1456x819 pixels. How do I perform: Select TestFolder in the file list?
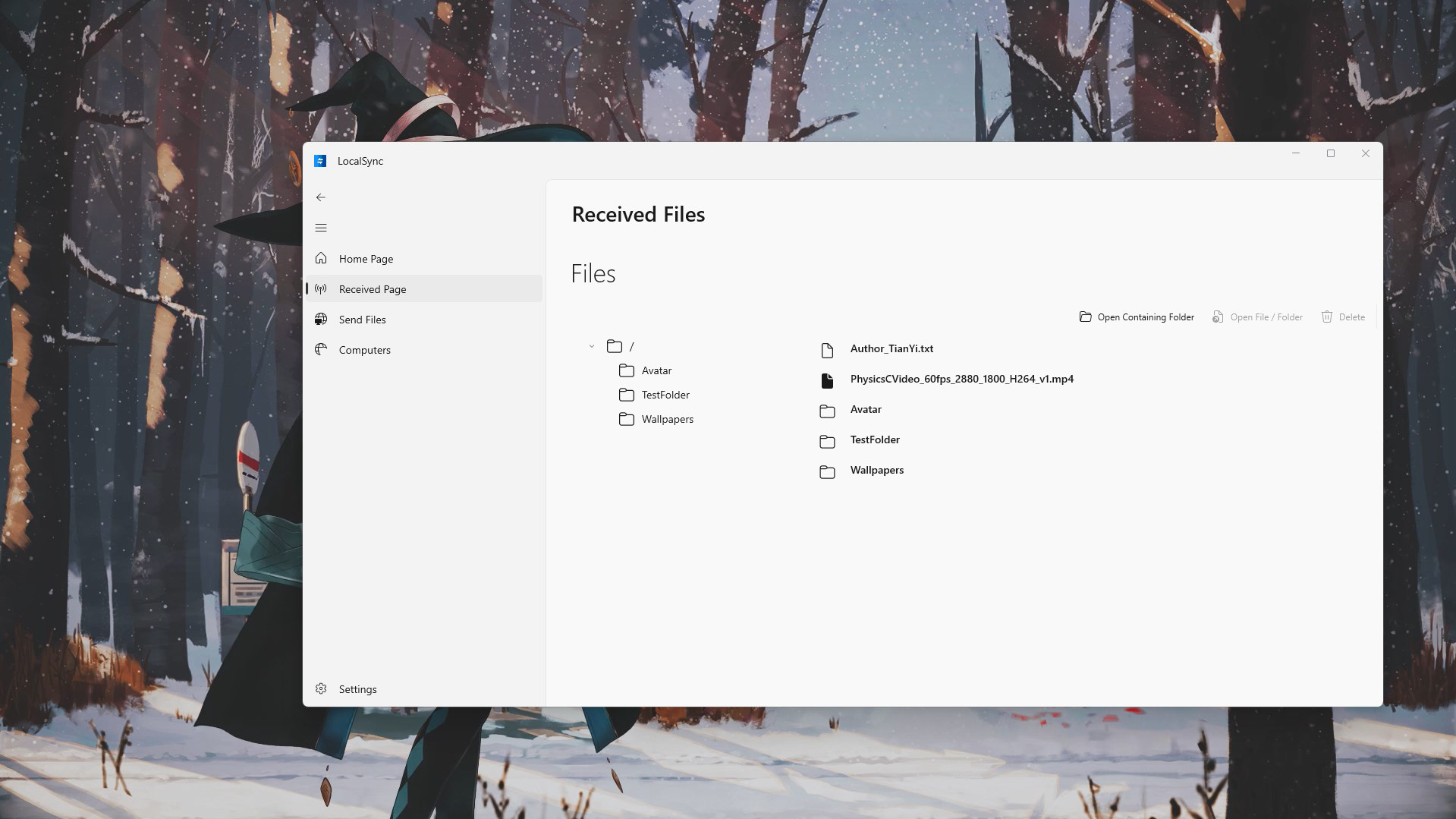(x=875, y=439)
